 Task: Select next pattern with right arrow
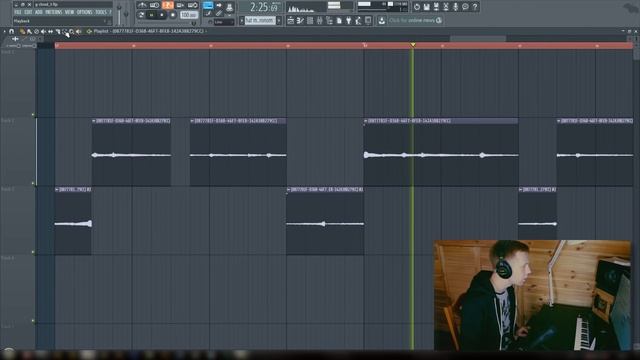(279, 20)
